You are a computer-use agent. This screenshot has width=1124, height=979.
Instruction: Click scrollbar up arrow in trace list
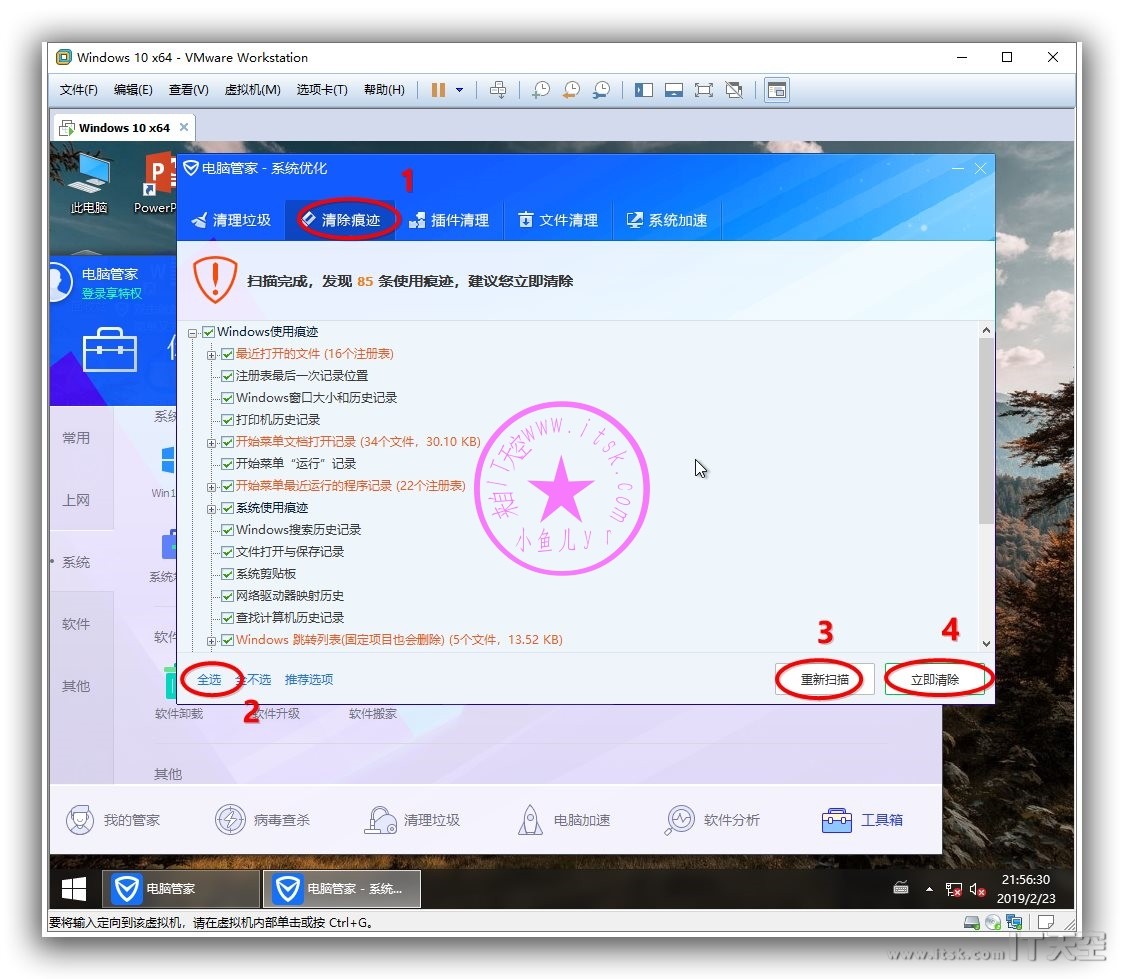tap(986, 330)
